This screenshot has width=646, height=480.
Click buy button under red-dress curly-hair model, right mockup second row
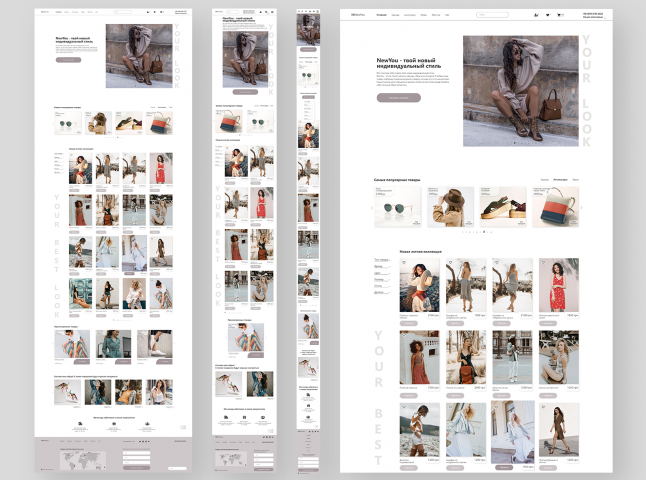[409, 396]
